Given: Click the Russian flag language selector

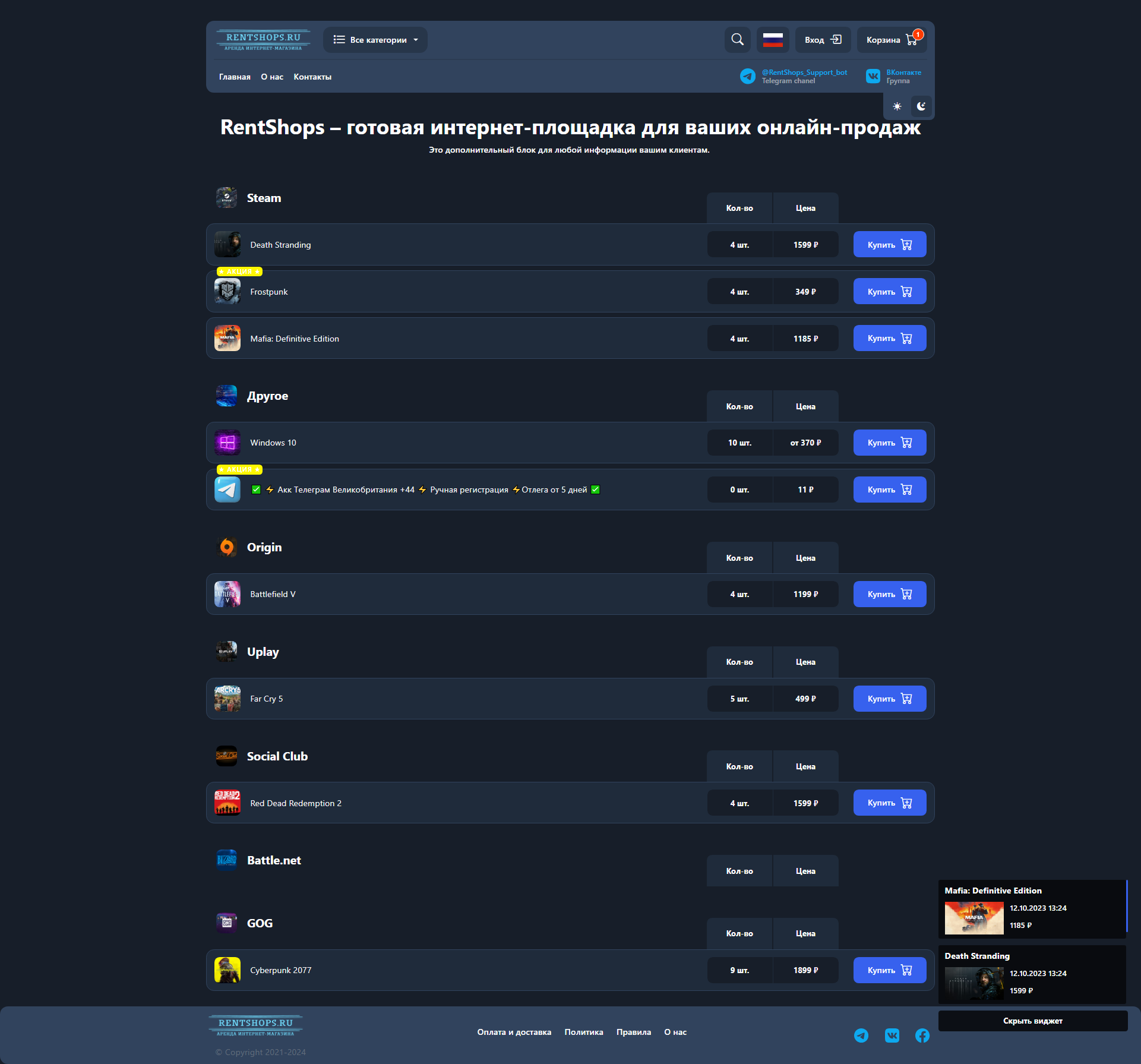Looking at the screenshot, I should click(x=773, y=40).
